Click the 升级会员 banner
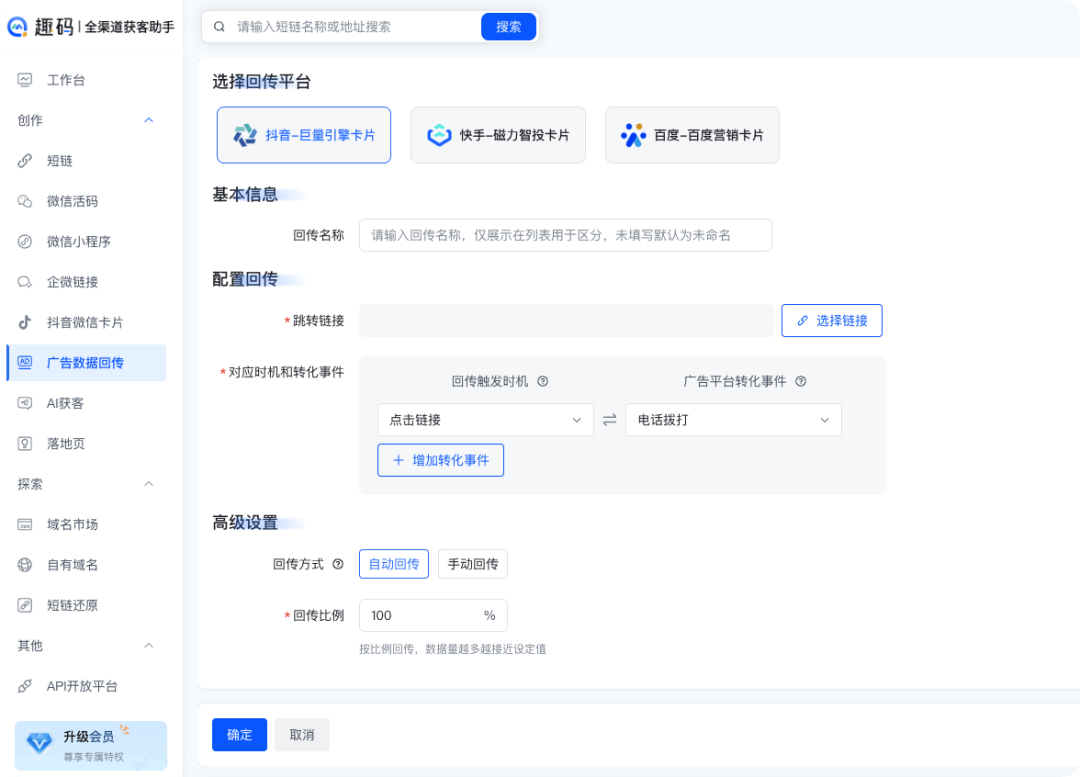This screenshot has width=1080, height=777. pyautogui.click(x=91, y=745)
